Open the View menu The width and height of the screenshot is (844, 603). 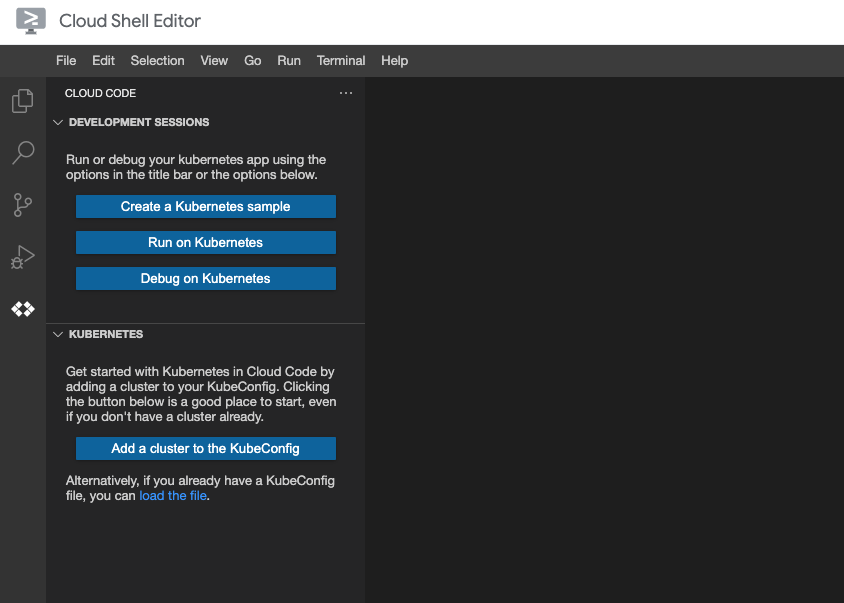[x=213, y=60]
